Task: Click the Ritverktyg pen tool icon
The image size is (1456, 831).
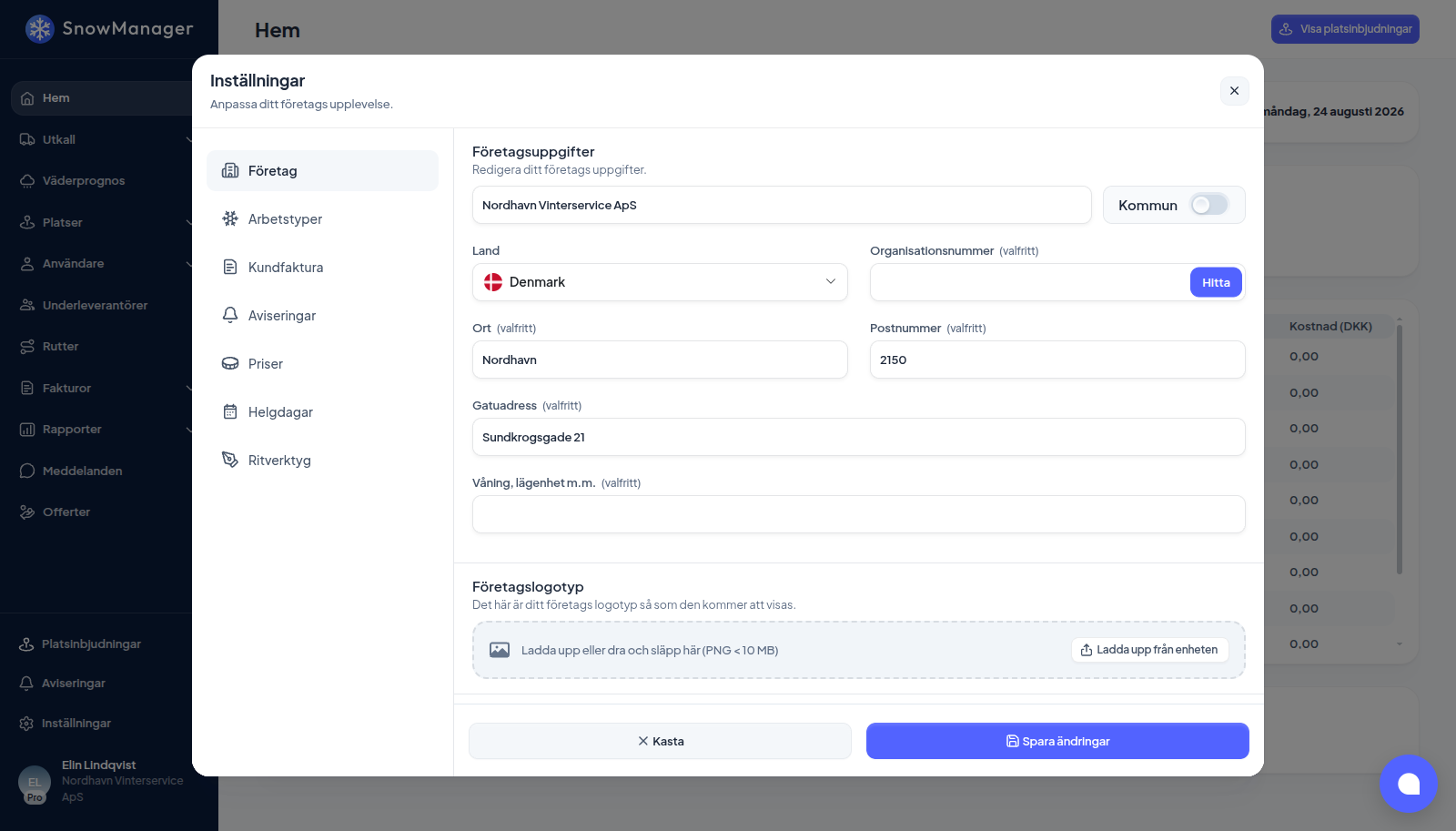Action: pos(230,460)
